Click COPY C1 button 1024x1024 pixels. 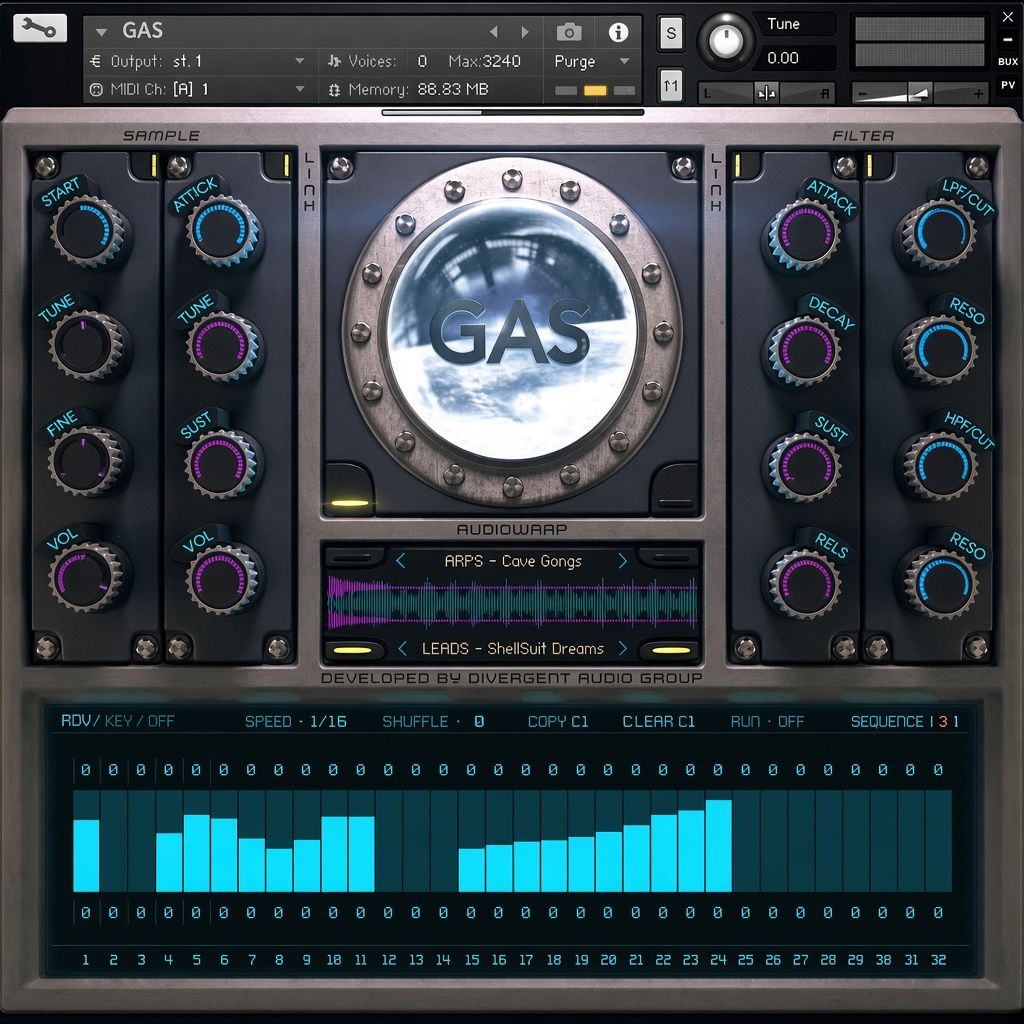558,722
